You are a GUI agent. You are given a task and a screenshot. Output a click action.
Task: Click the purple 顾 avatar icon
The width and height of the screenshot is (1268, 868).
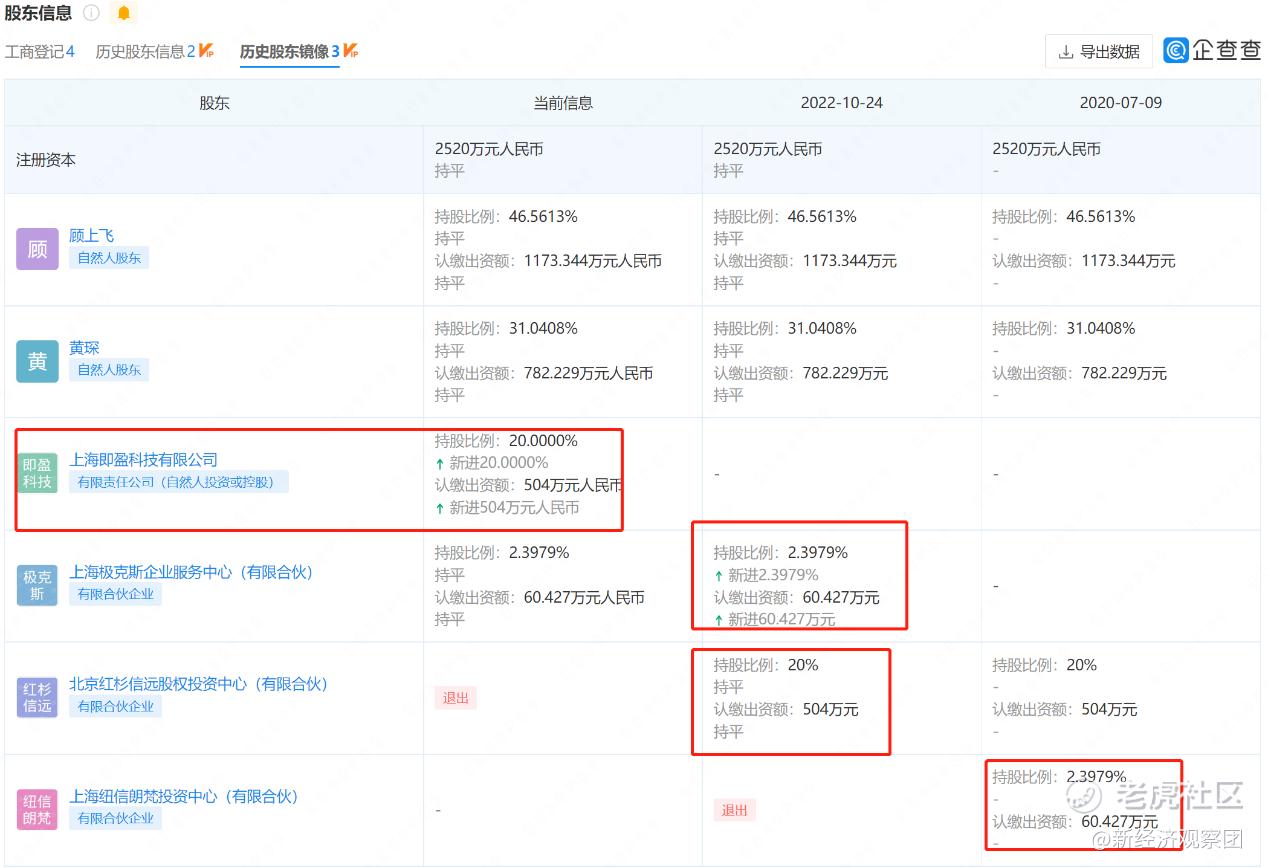37,249
